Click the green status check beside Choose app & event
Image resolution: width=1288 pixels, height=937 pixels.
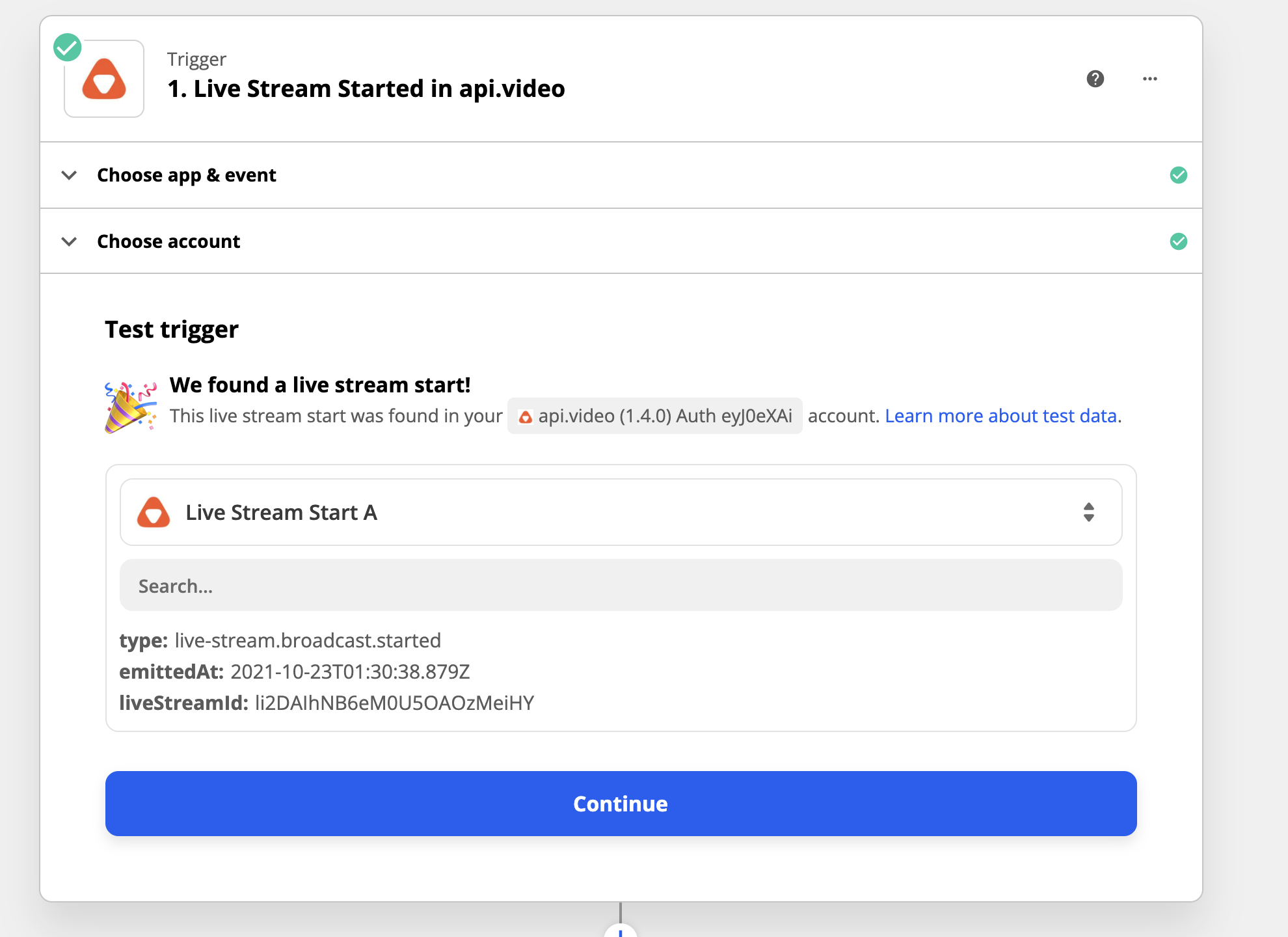coord(1179,174)
